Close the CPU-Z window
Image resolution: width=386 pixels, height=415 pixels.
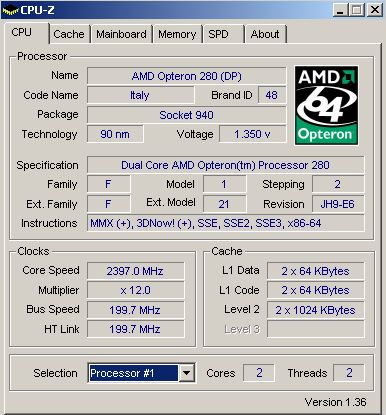click(375, 10)
